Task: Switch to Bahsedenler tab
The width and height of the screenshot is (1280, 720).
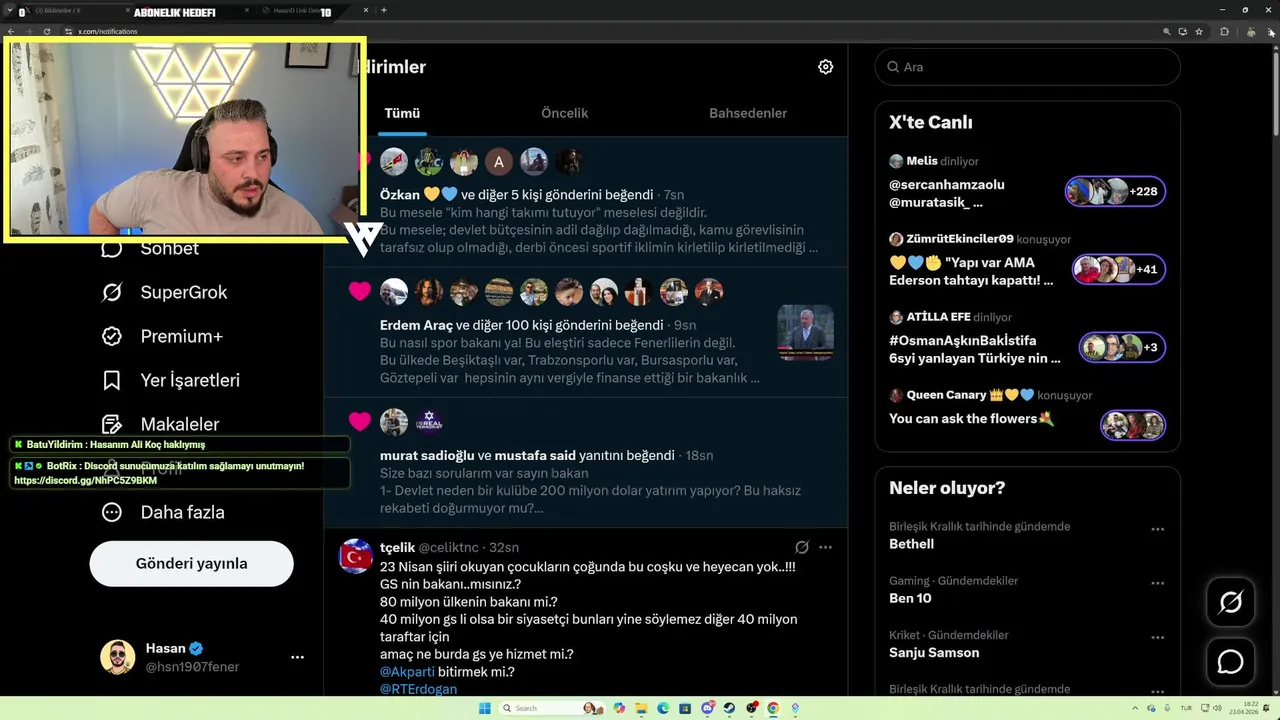Action: point(748,113)
